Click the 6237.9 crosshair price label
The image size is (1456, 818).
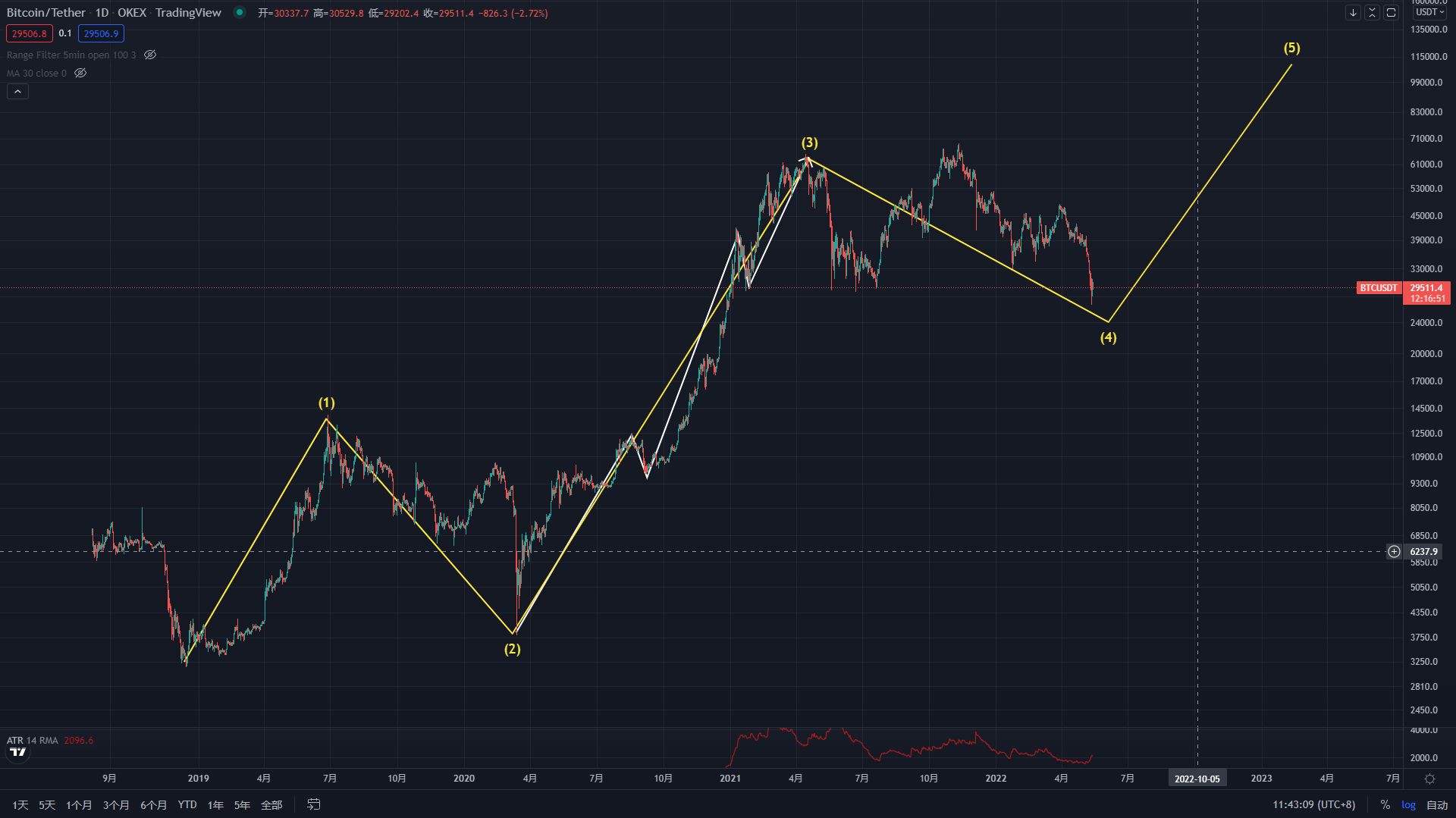tap(1423, 552)
